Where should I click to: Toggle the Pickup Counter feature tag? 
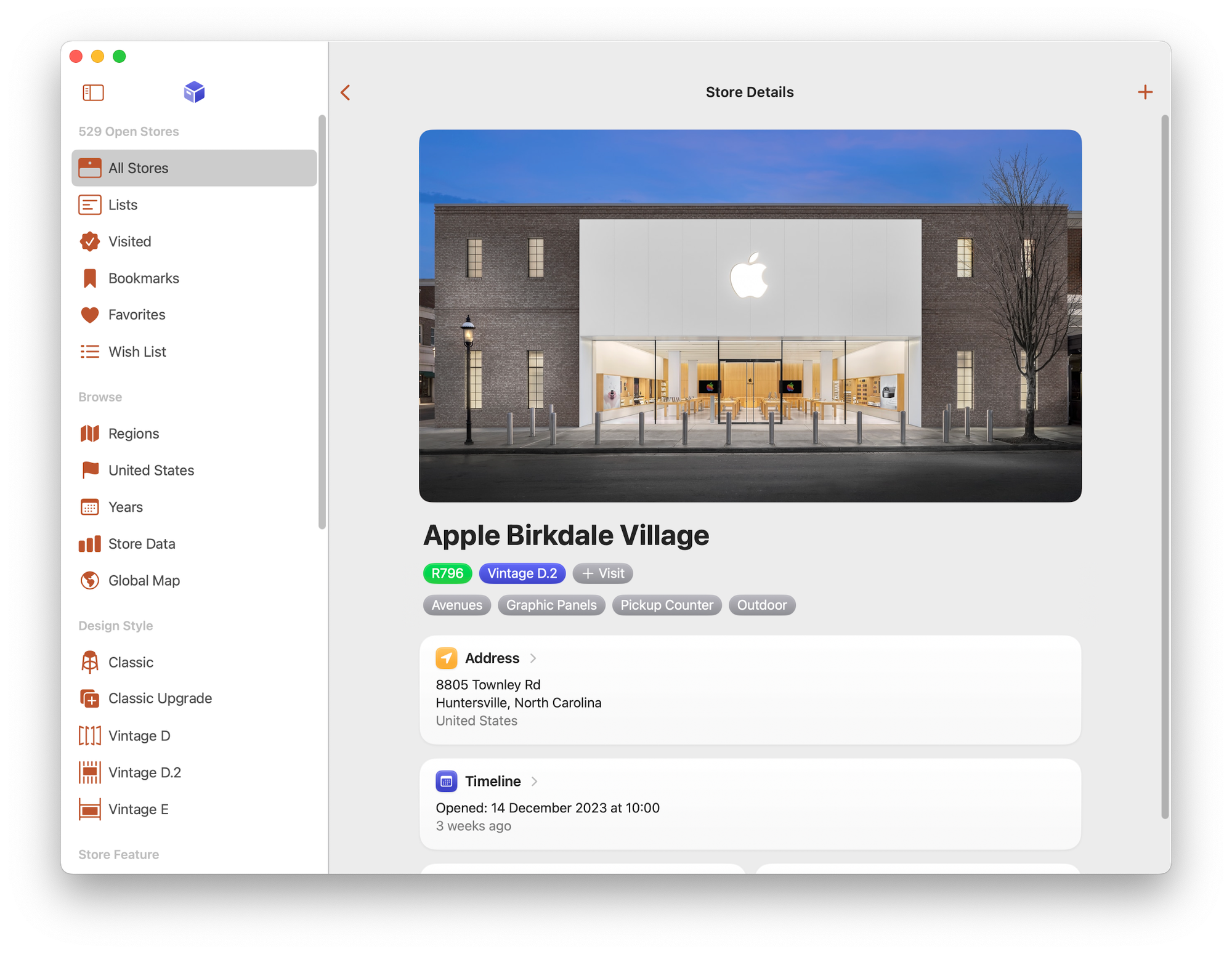pos(667,605)
